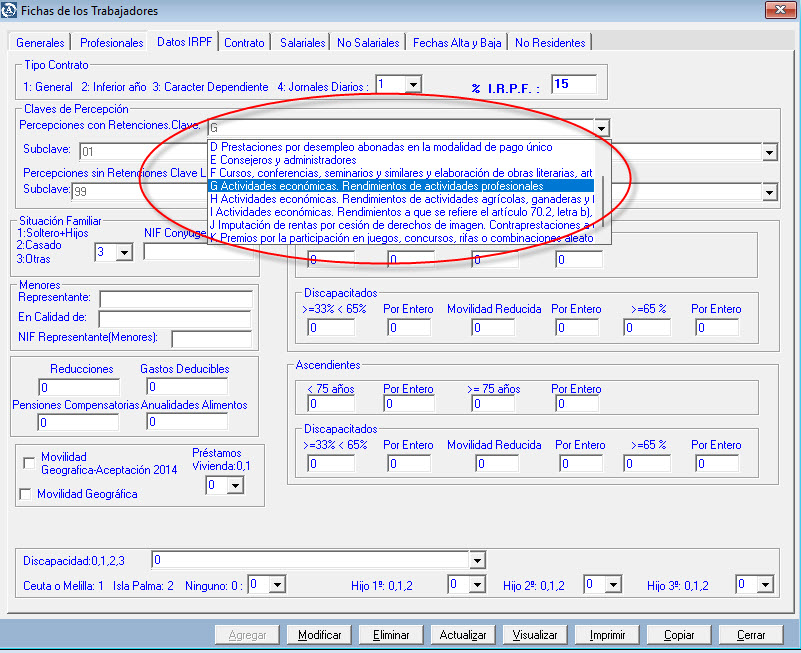Open the Jornales Diarios dropdown
801x653 pixels.
tap(412, 85)
